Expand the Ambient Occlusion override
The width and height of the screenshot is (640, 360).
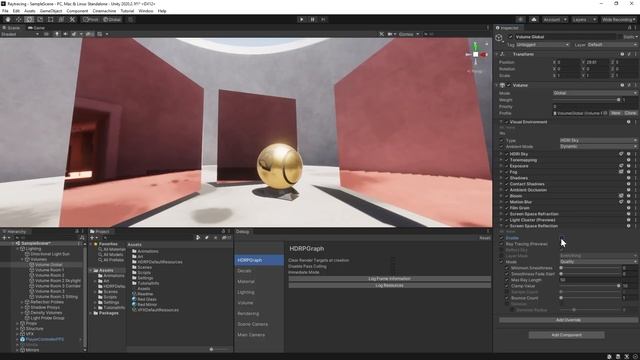[502, 190]
